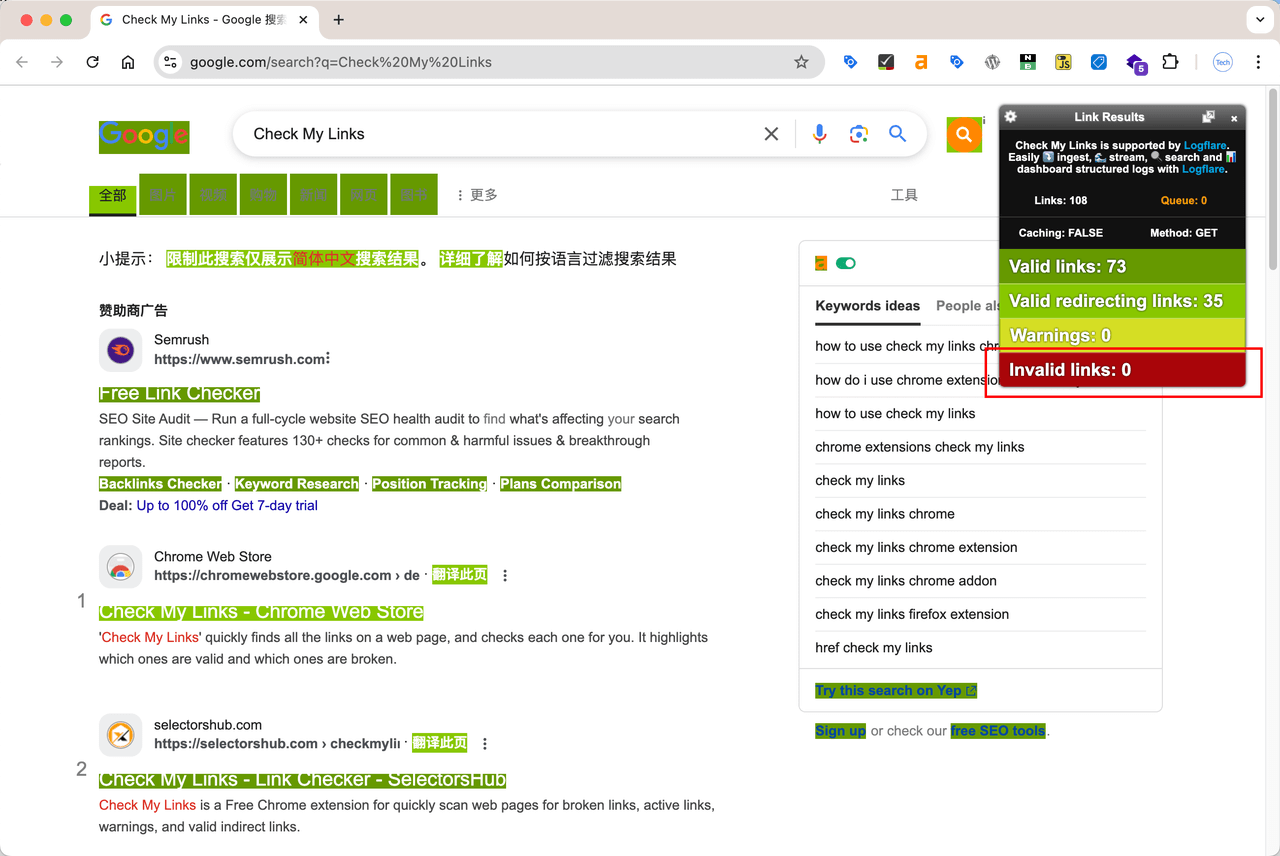The image size is (1280, 856).
Task: Bookmark this page with the star icon
Action: tap(801, 62)
